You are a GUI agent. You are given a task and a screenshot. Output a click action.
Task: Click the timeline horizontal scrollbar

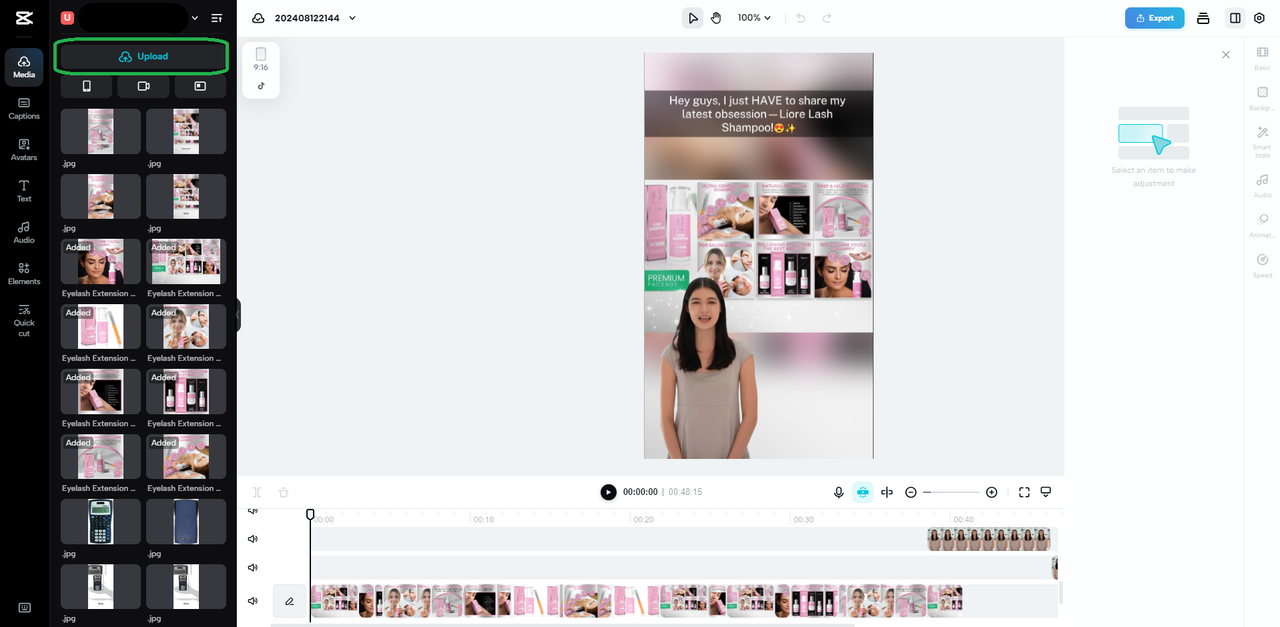pyautogui.click(x=562, y=625)
